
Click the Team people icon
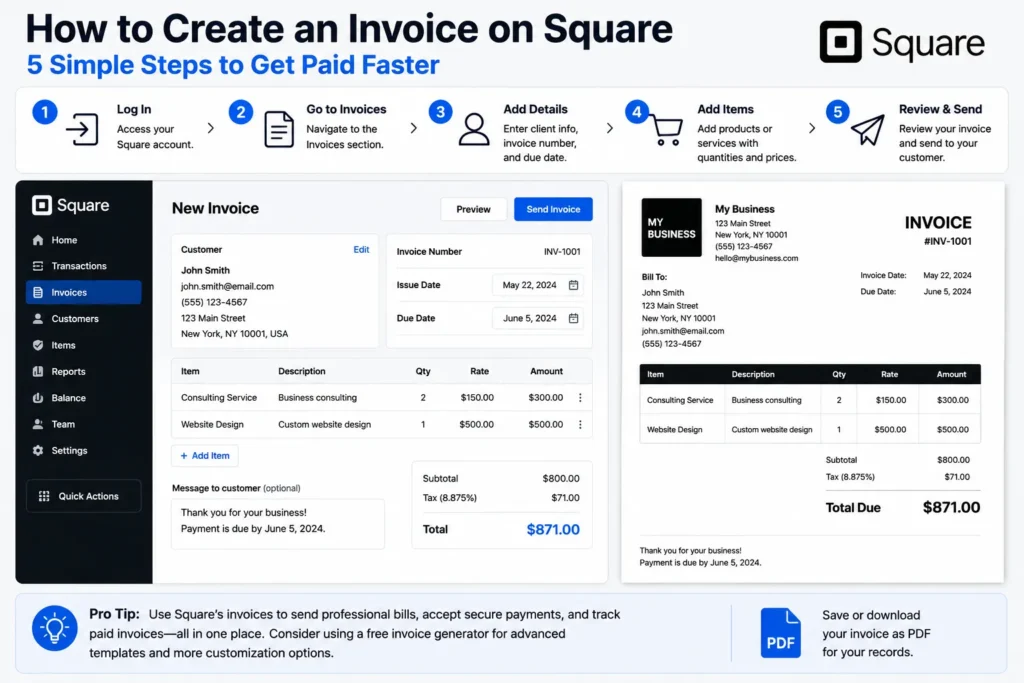click(38, 424)
